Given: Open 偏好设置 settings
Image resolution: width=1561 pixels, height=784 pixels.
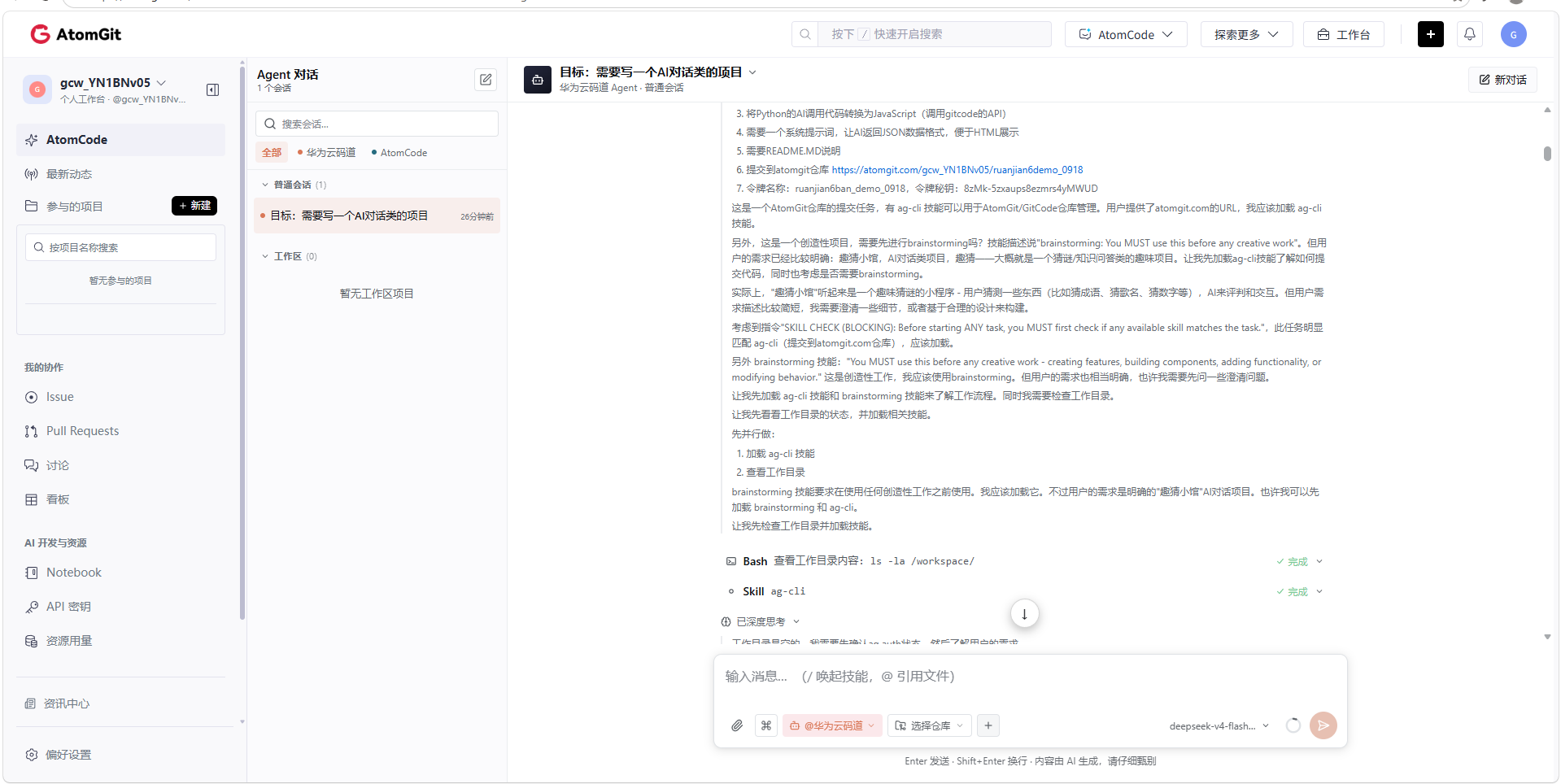Looking at the screenshot, I should 68,755.
